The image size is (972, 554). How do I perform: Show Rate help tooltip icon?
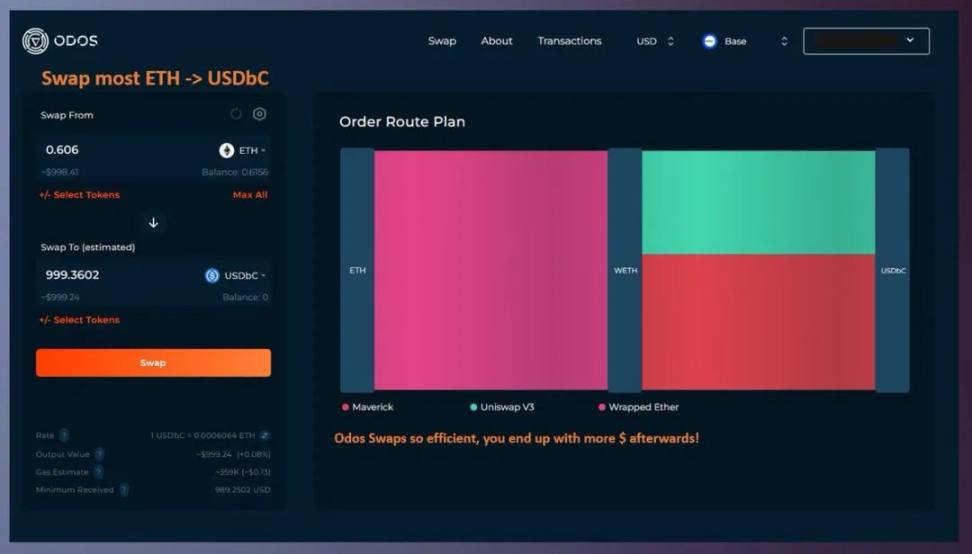64,436
